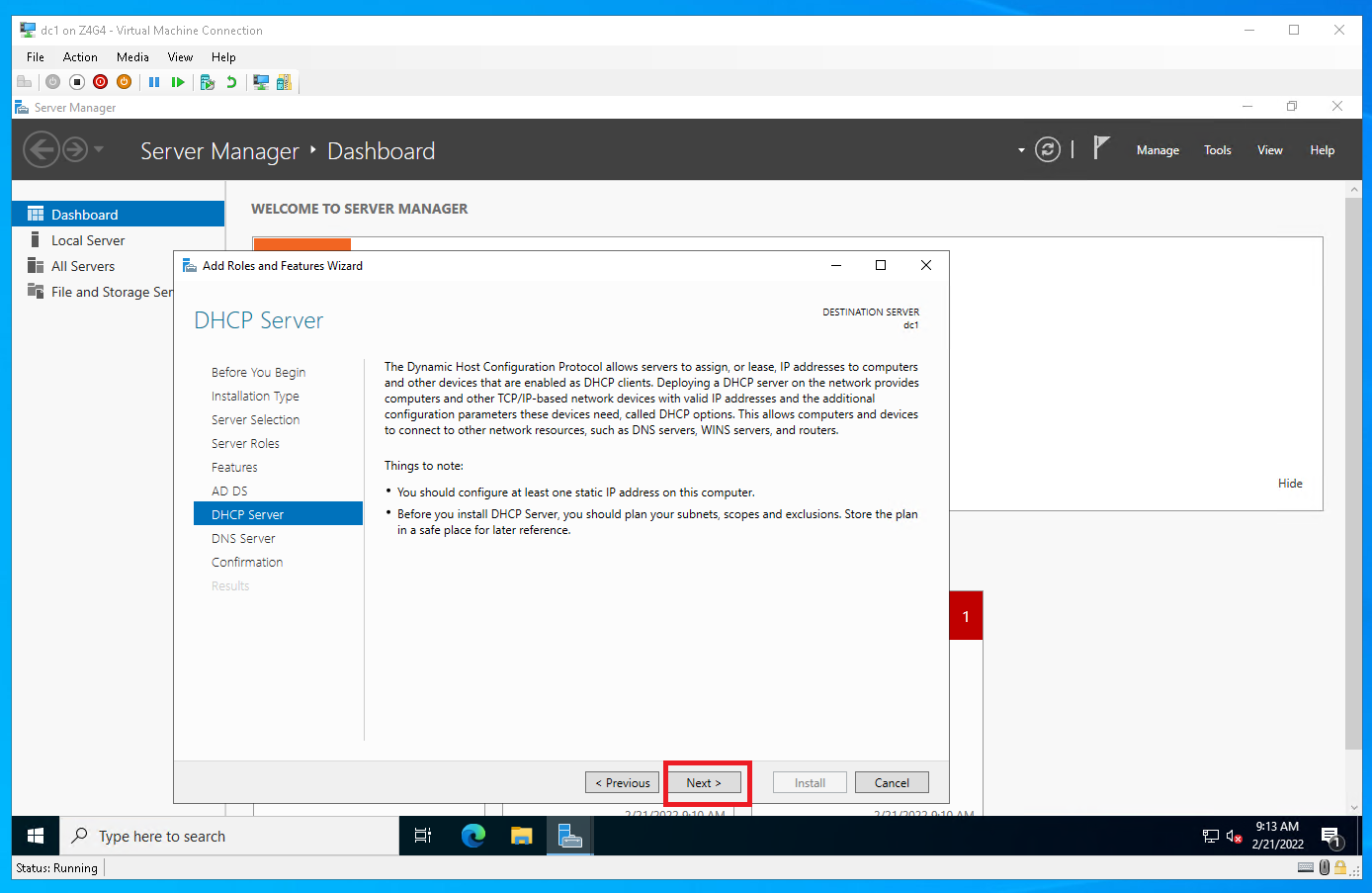Image resolution: width=1372 pixels, height=893 pixels.
Task: Open the Manage menu in Server Manager
Action: click(x=1158, y=150)
